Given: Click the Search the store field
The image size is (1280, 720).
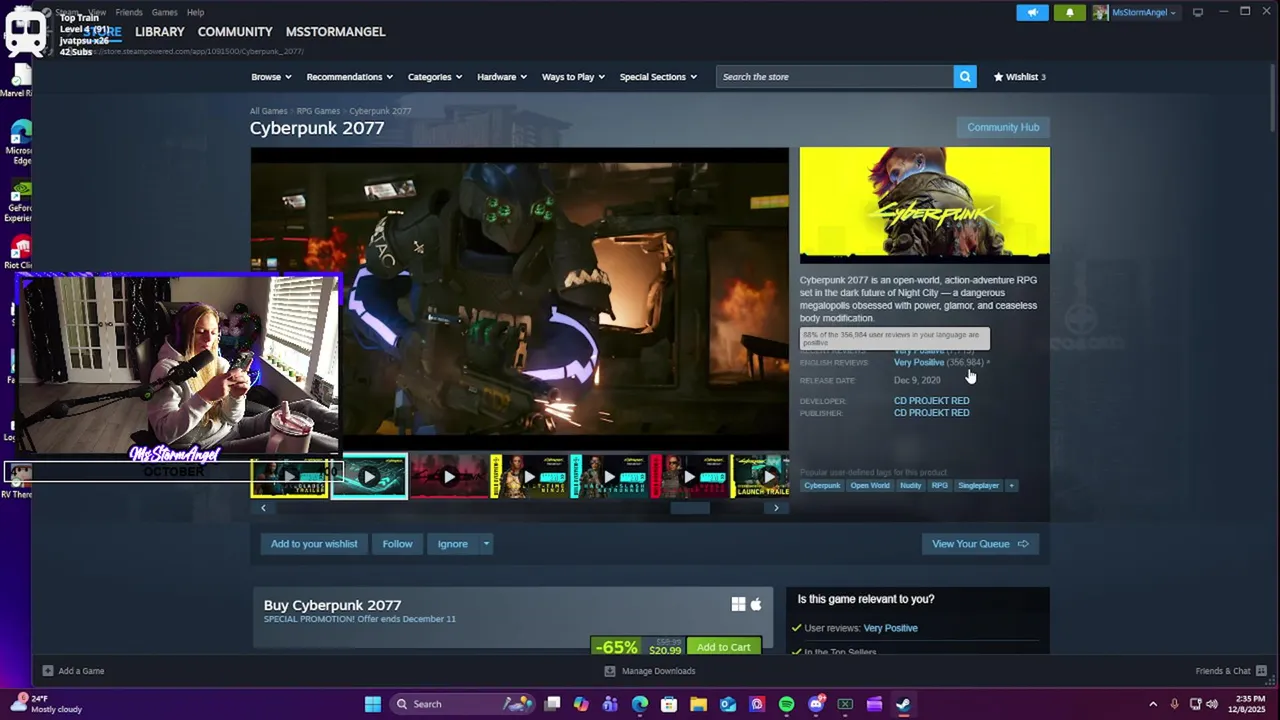Looking at the screenshot, I should coord(835,77).
